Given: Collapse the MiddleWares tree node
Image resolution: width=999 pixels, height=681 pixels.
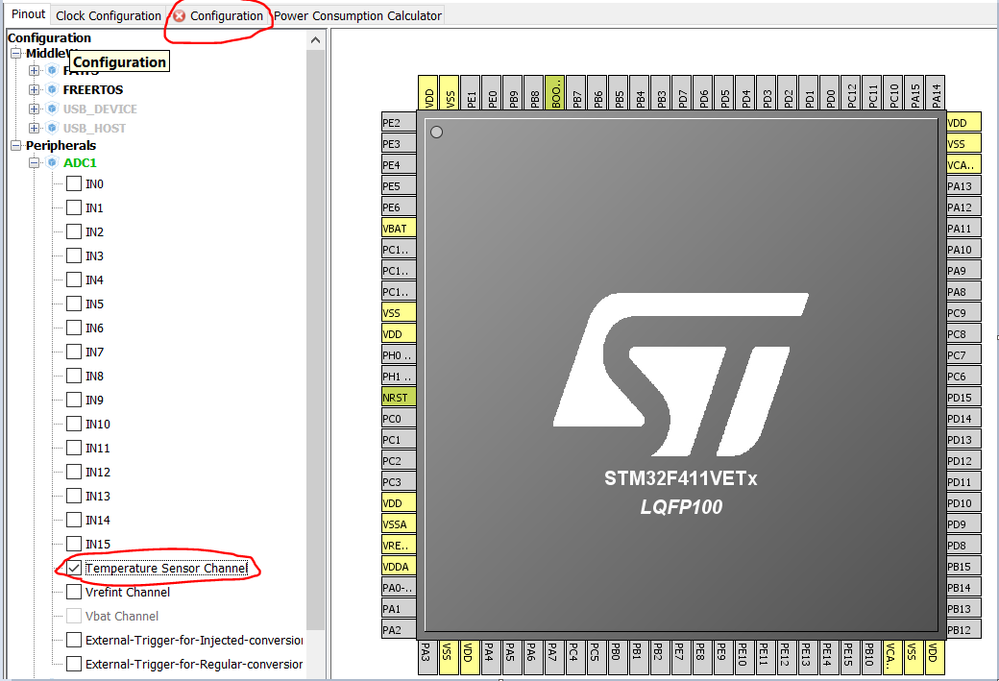Looking at the screenshot, I should tap(15, 54).
